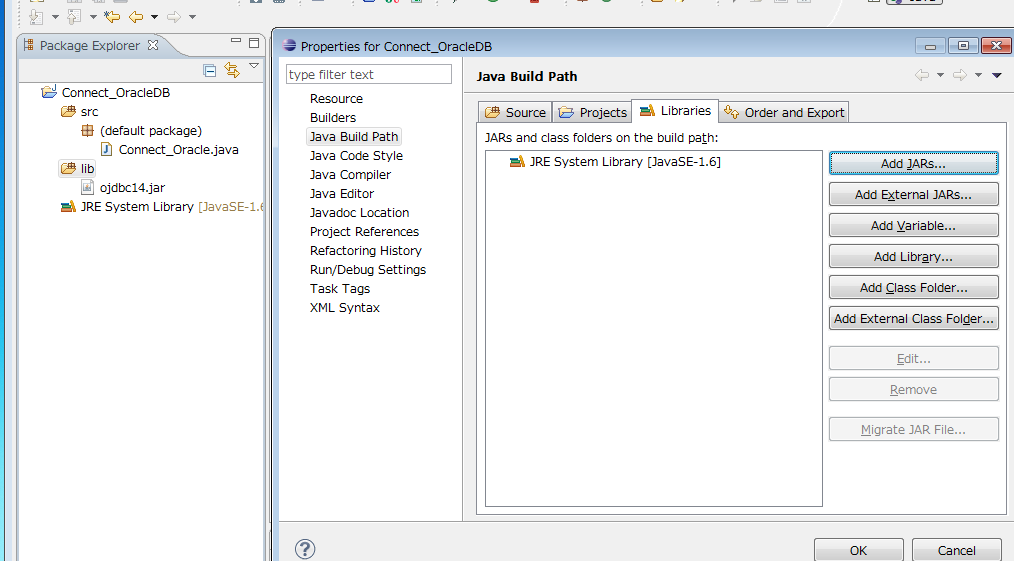Open Next Annotation dropdown arrow
This screenshot has width=1014, height=561.
[55, 17]
